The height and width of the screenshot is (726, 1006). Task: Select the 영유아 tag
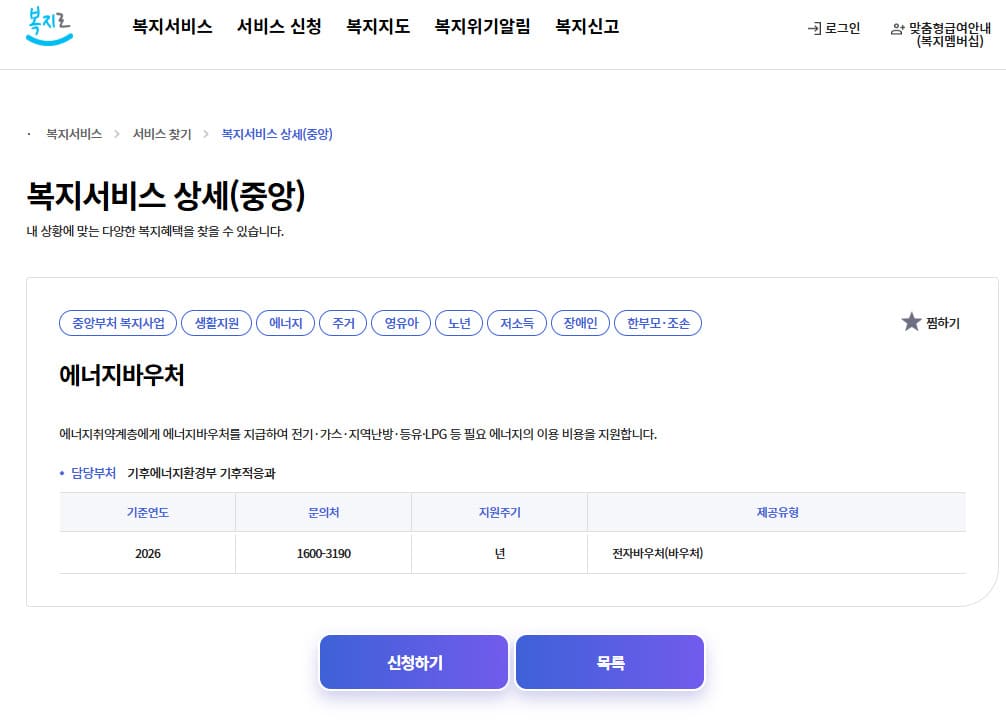(x=401, y=323)
